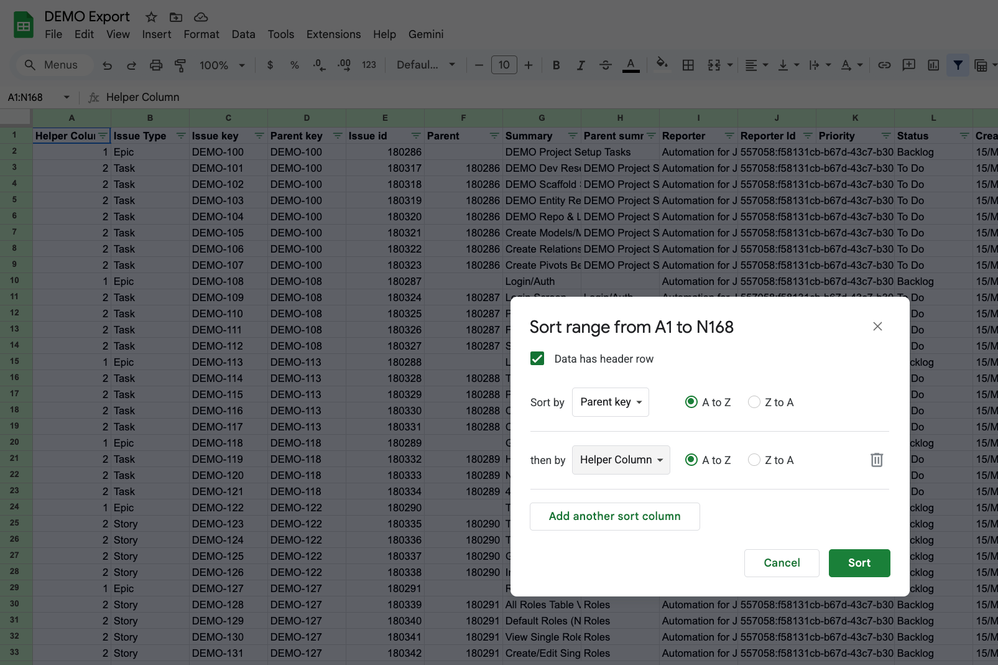
Task: Click the green Sort button
Action: 859,563
